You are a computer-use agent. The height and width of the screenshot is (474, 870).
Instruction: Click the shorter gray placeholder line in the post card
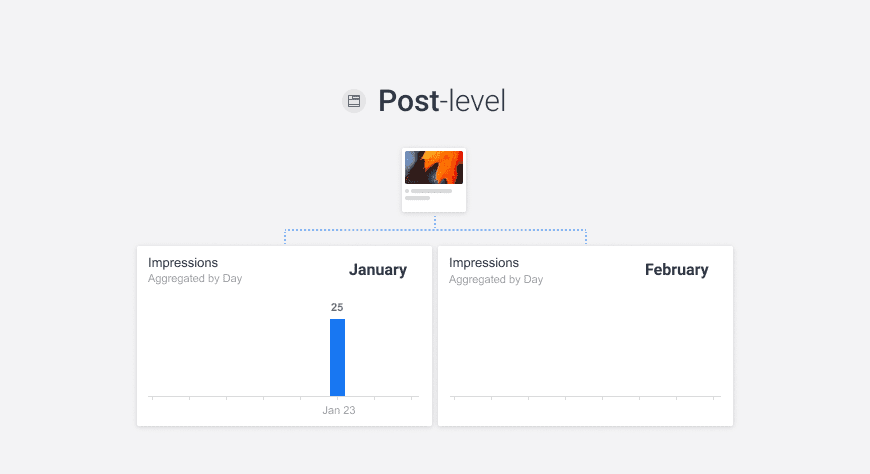pyautogui.click(x=417, y=198)
